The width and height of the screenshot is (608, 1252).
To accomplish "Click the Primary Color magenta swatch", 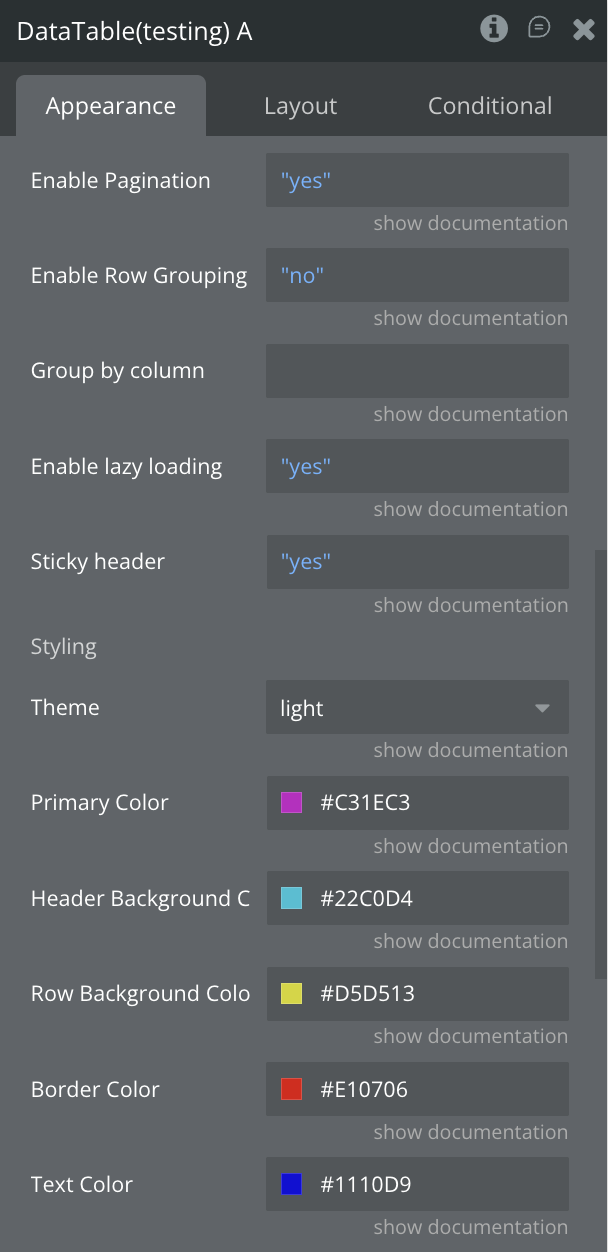I will pos(291,803).
